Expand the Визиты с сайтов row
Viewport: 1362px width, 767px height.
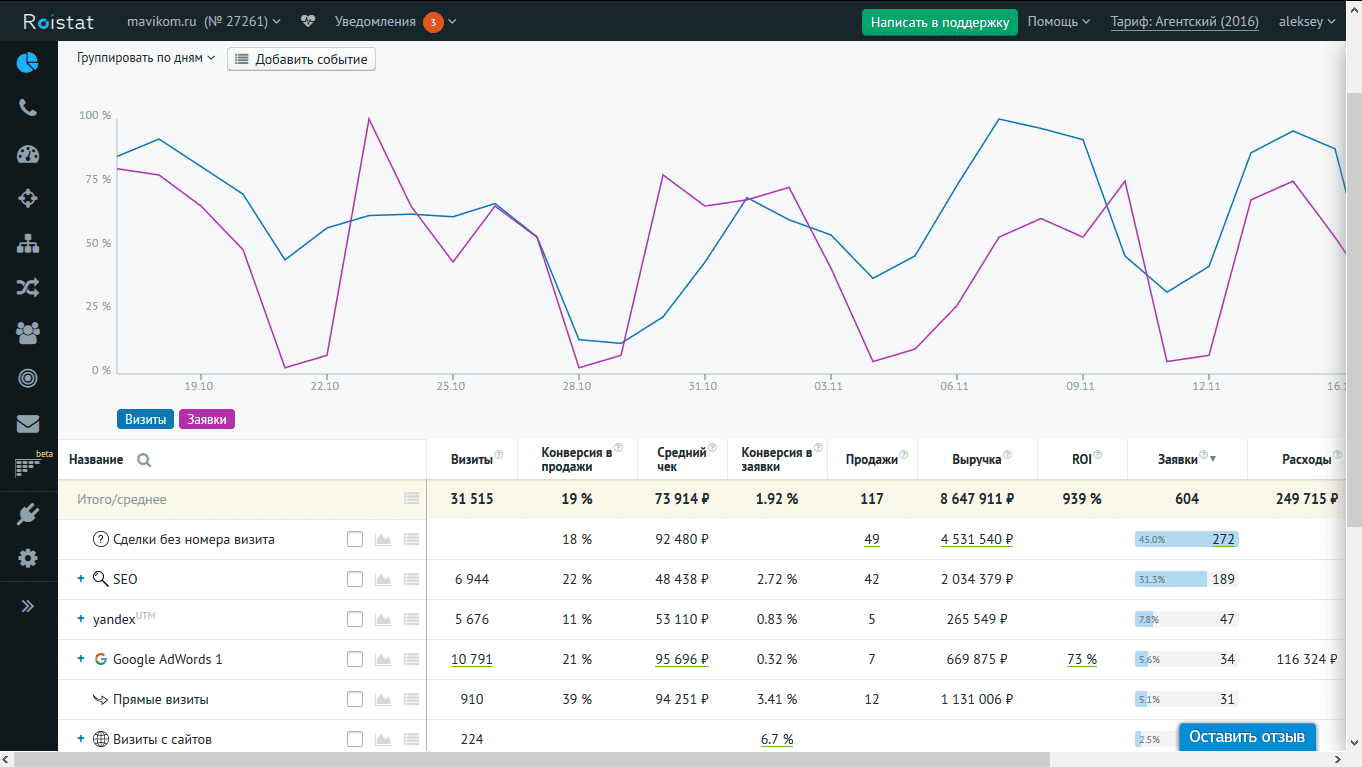point(81,739)
